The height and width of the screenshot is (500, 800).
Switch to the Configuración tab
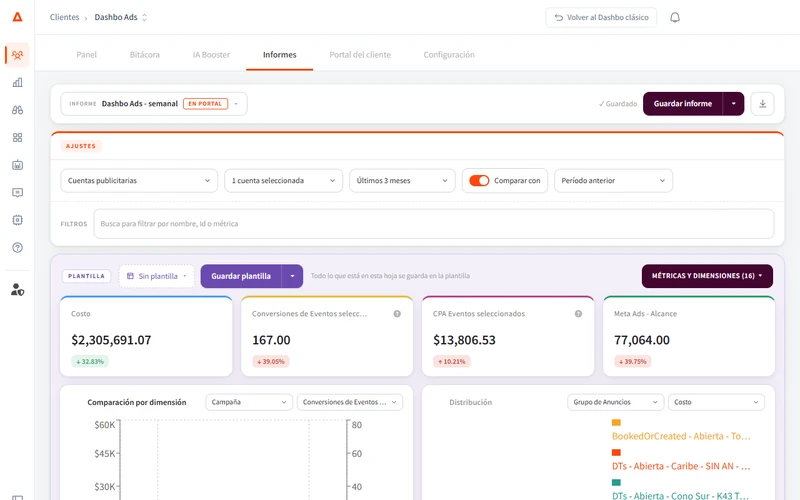tap(449, 55)
